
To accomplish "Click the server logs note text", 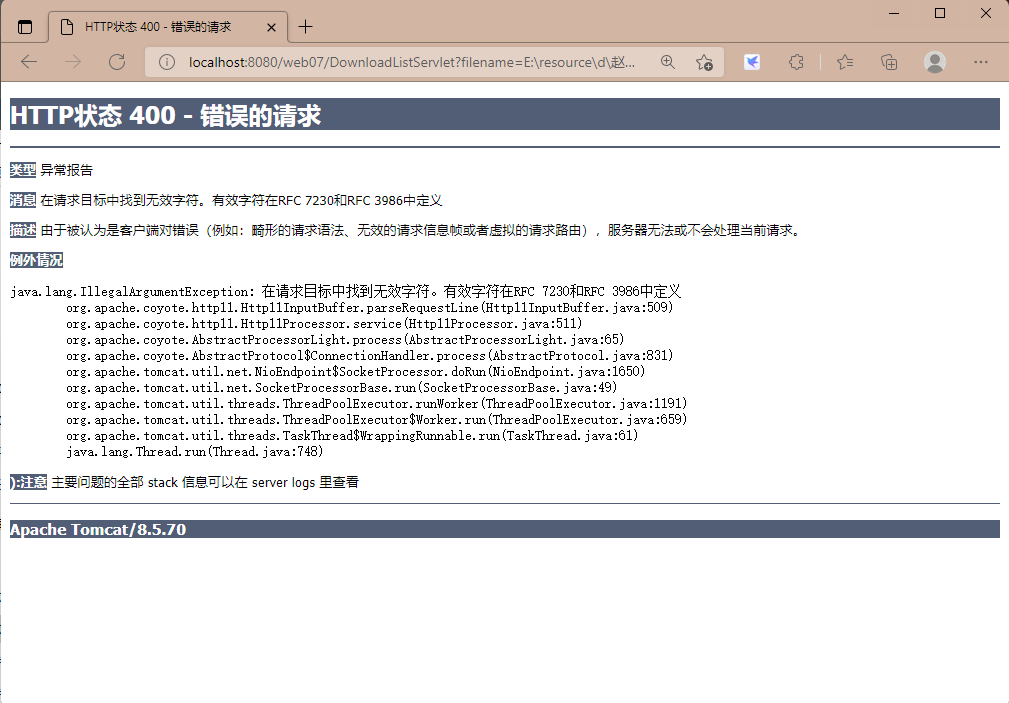I will click(205, 482).
